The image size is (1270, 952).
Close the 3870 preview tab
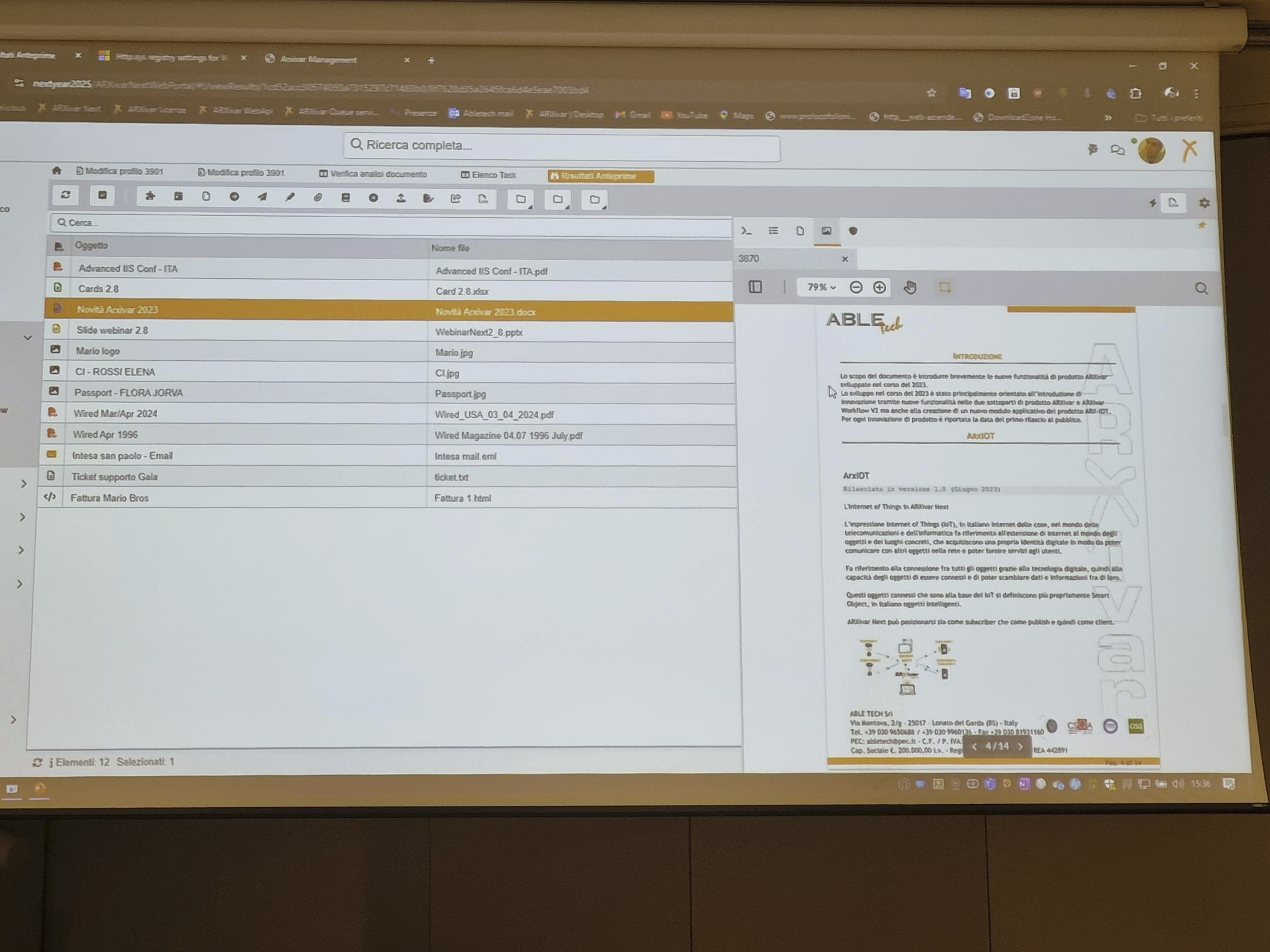(x=845, y=259)
